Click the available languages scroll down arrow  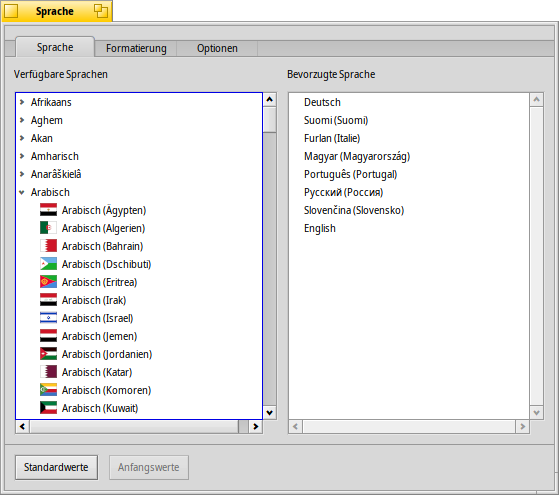270,413
